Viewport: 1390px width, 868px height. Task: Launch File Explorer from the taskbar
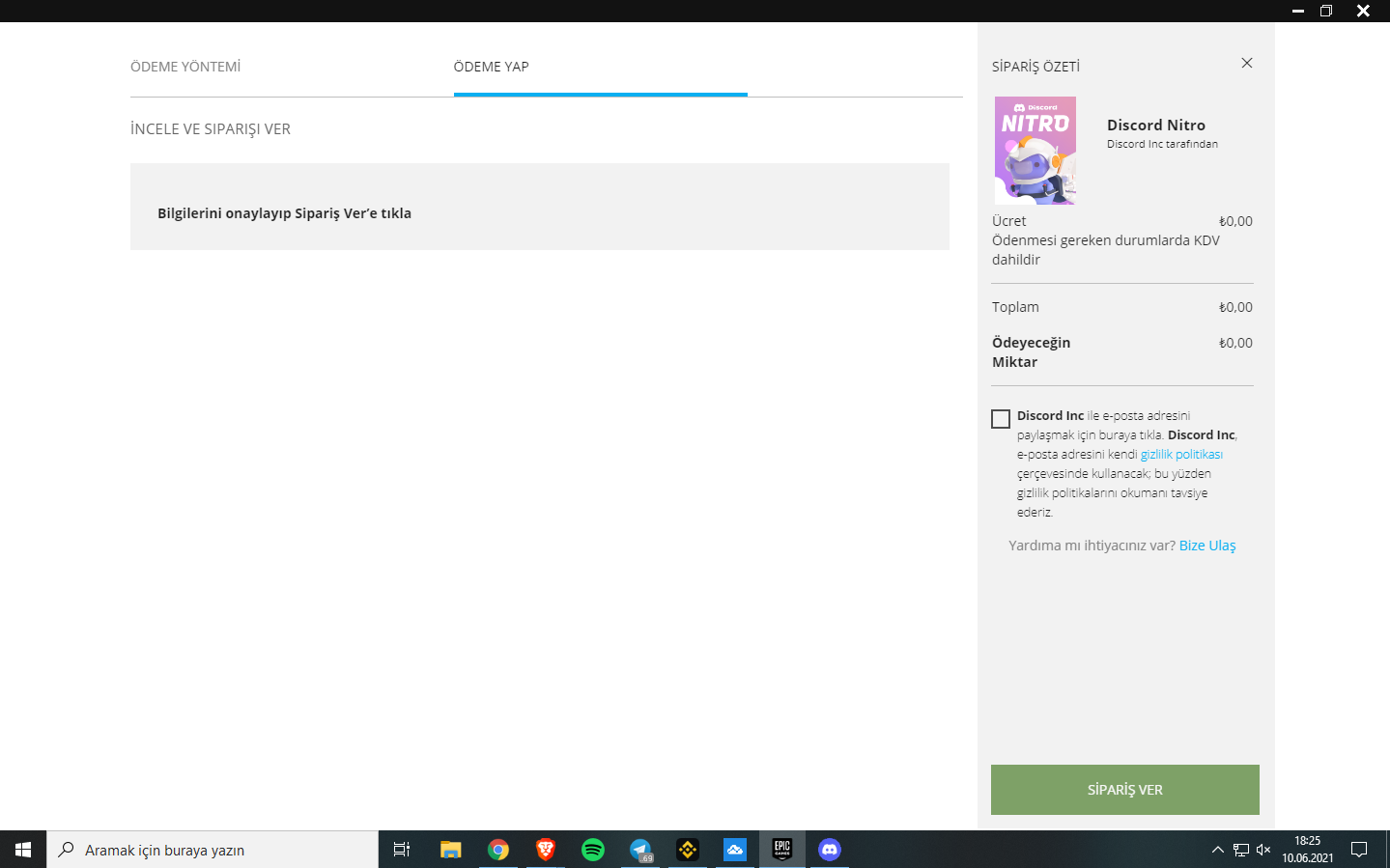450,850
